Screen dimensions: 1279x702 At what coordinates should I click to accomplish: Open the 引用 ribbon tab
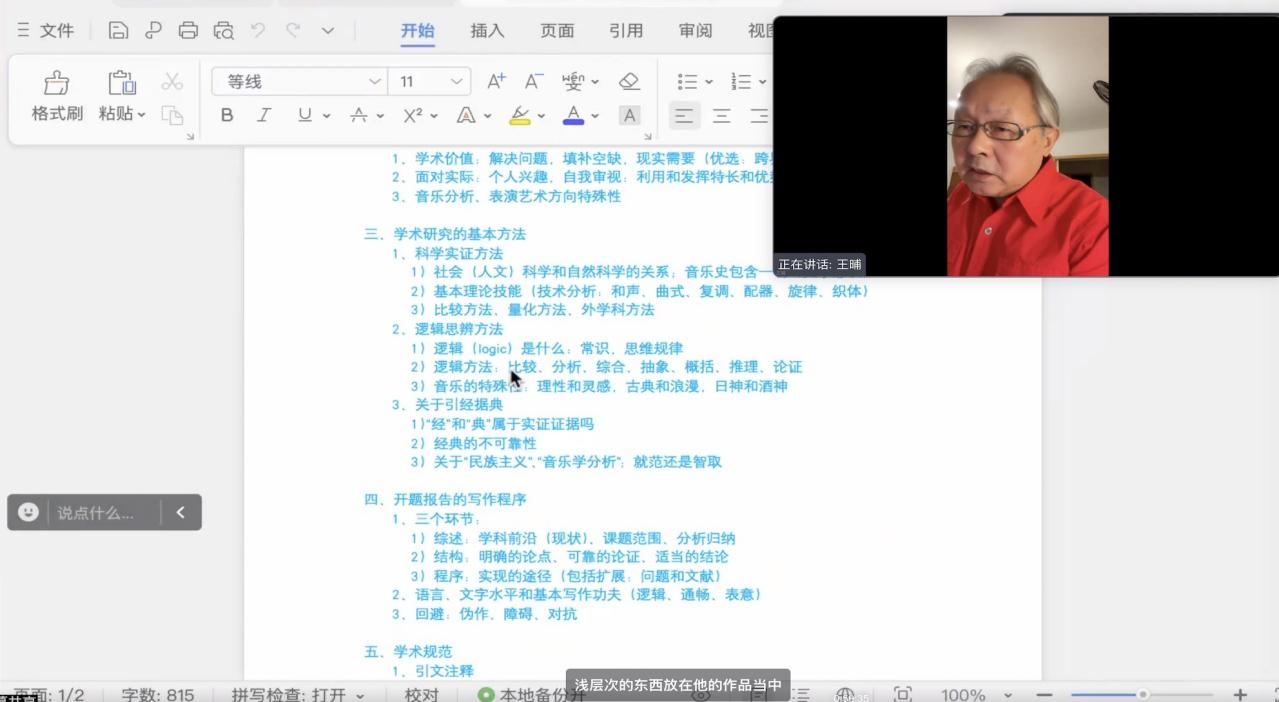pyautogui.click(x=626, y=30)
